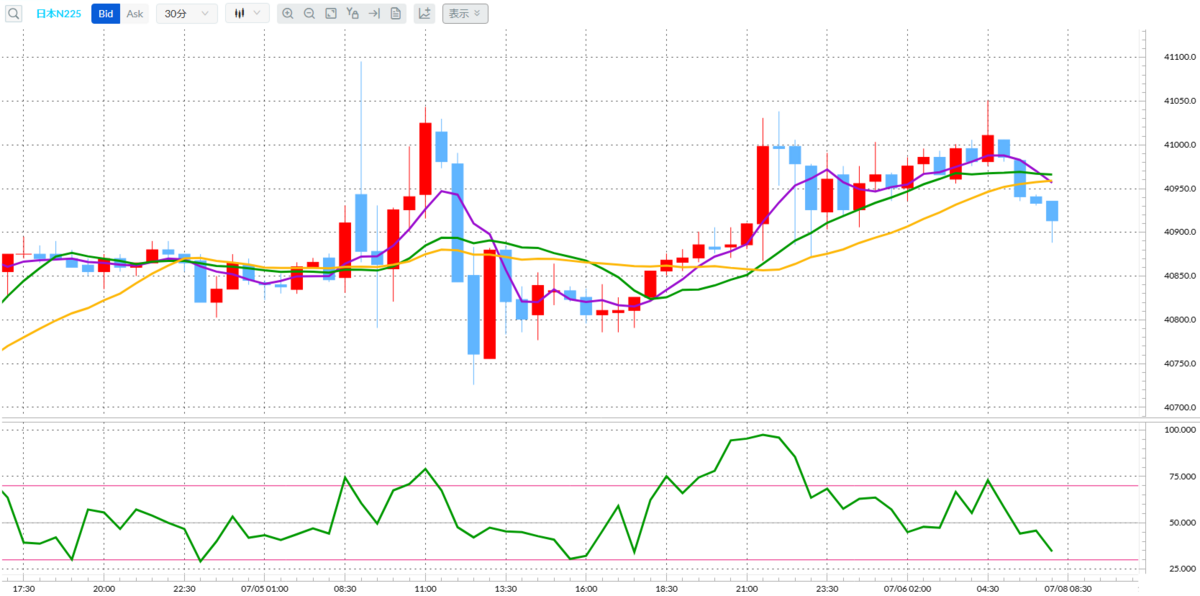Expand the 表示 display menu
This screenshot has width=1200, height=596.
[x=465, y=13]
